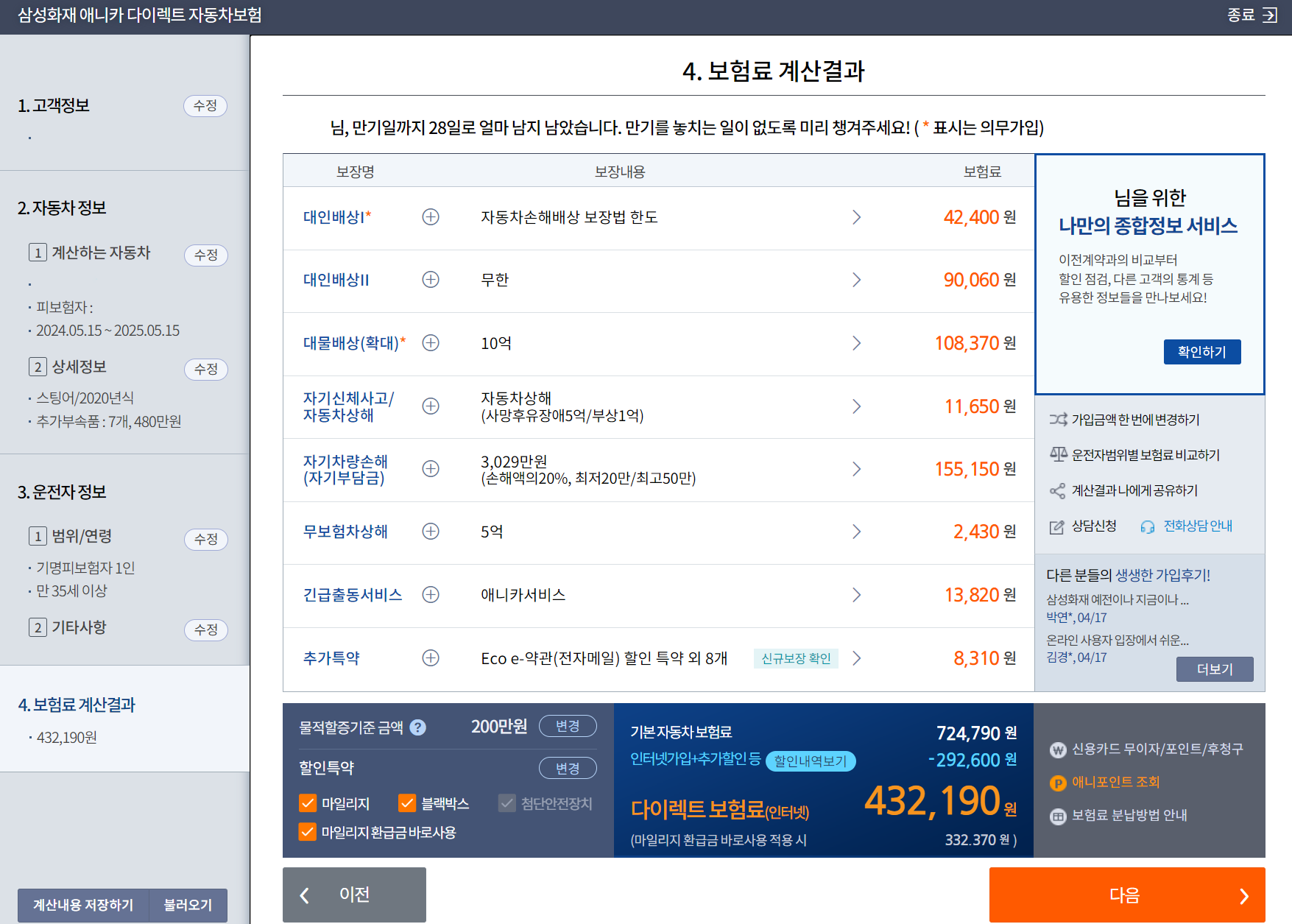Click the won icon for 신용카드 무이자/포인트/후청구

pos(1058,750)
